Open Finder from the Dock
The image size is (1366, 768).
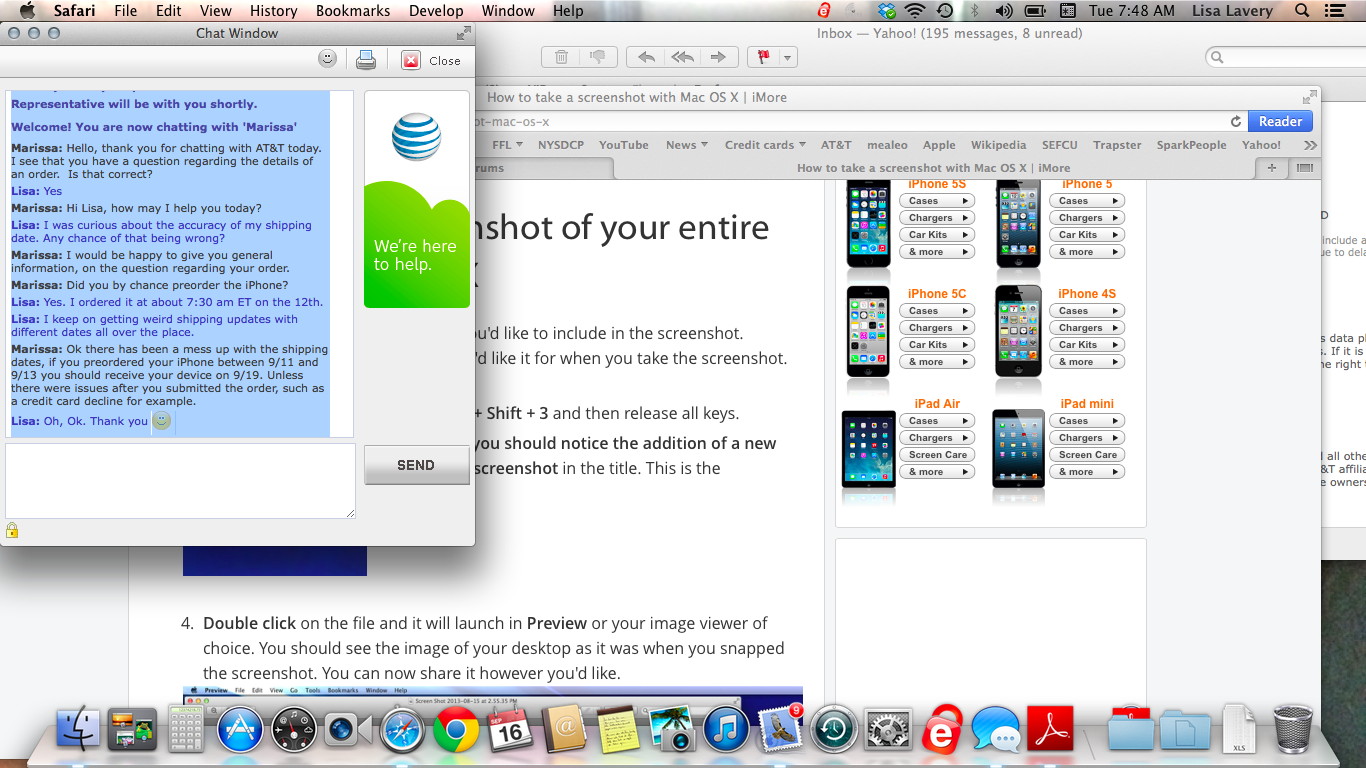pos(79,730)
